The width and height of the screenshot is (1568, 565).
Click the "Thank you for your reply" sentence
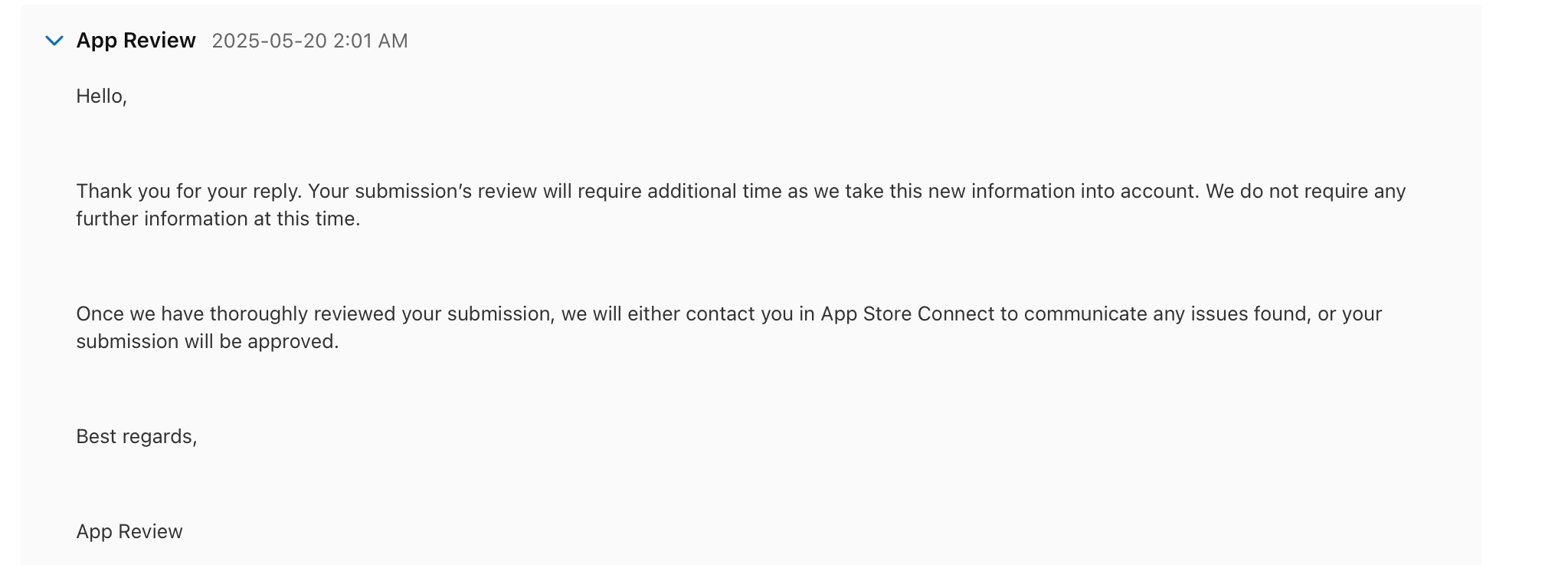(x=189, y=192)
